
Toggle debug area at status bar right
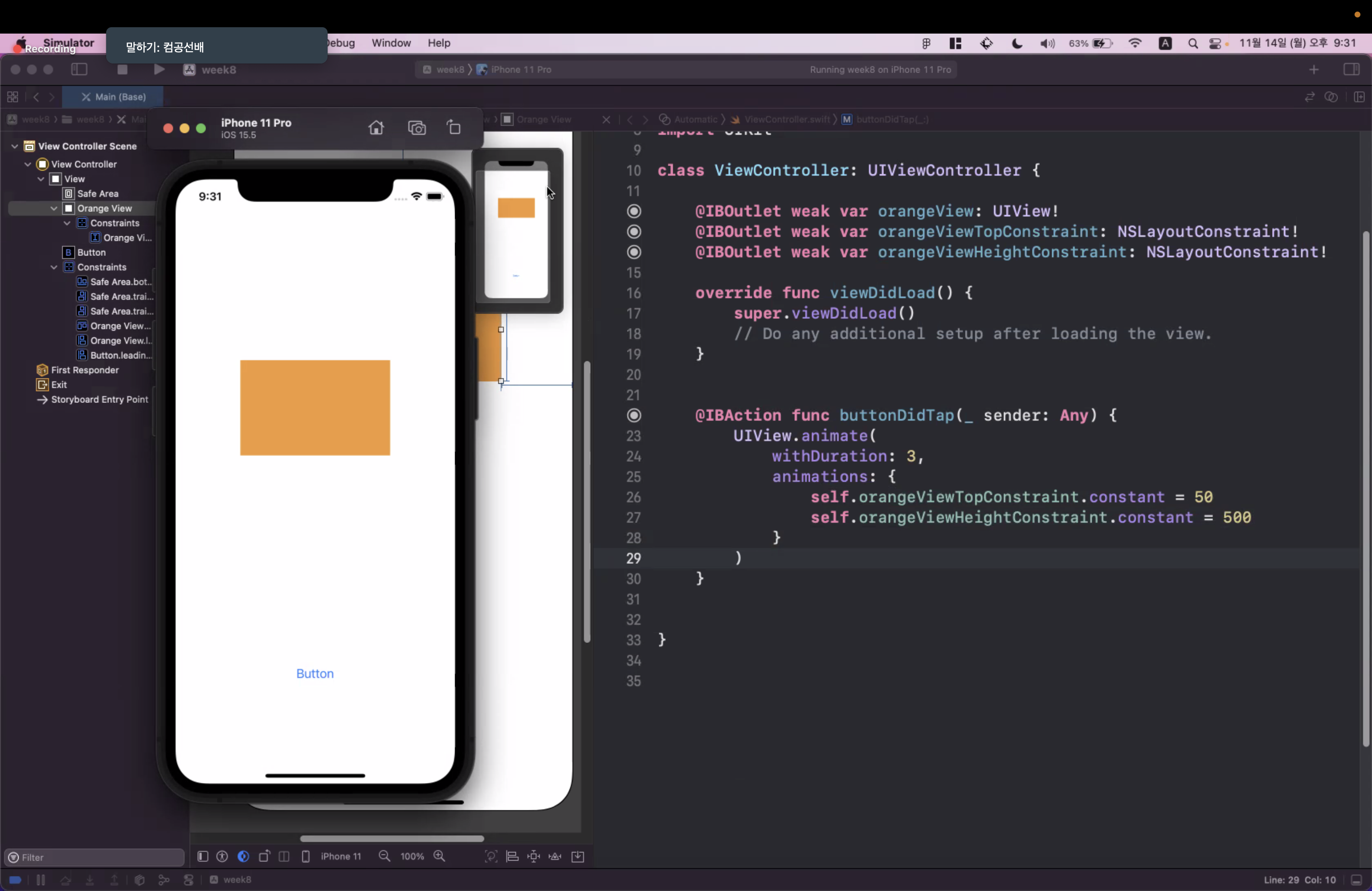click(1357, 880)
